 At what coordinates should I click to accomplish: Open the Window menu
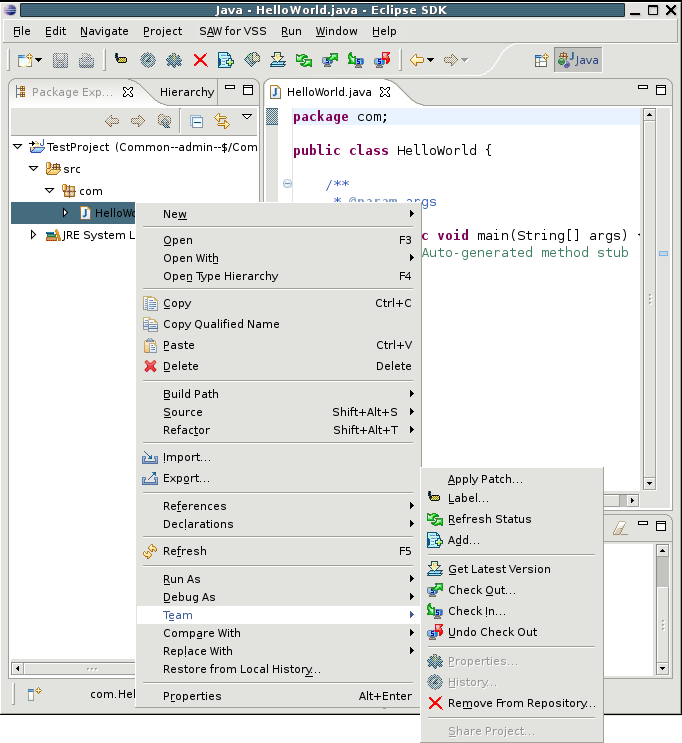[336, 31]
